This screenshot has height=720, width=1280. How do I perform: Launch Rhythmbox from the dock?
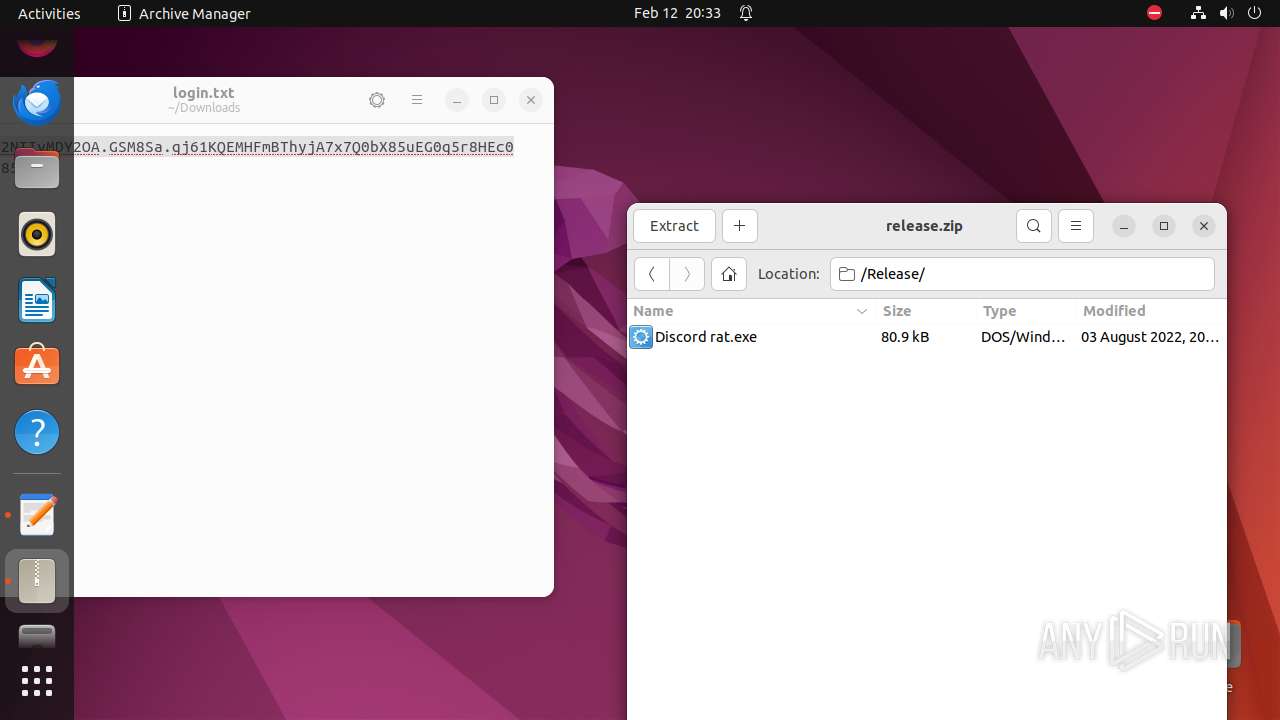click(x=37, y=234)
